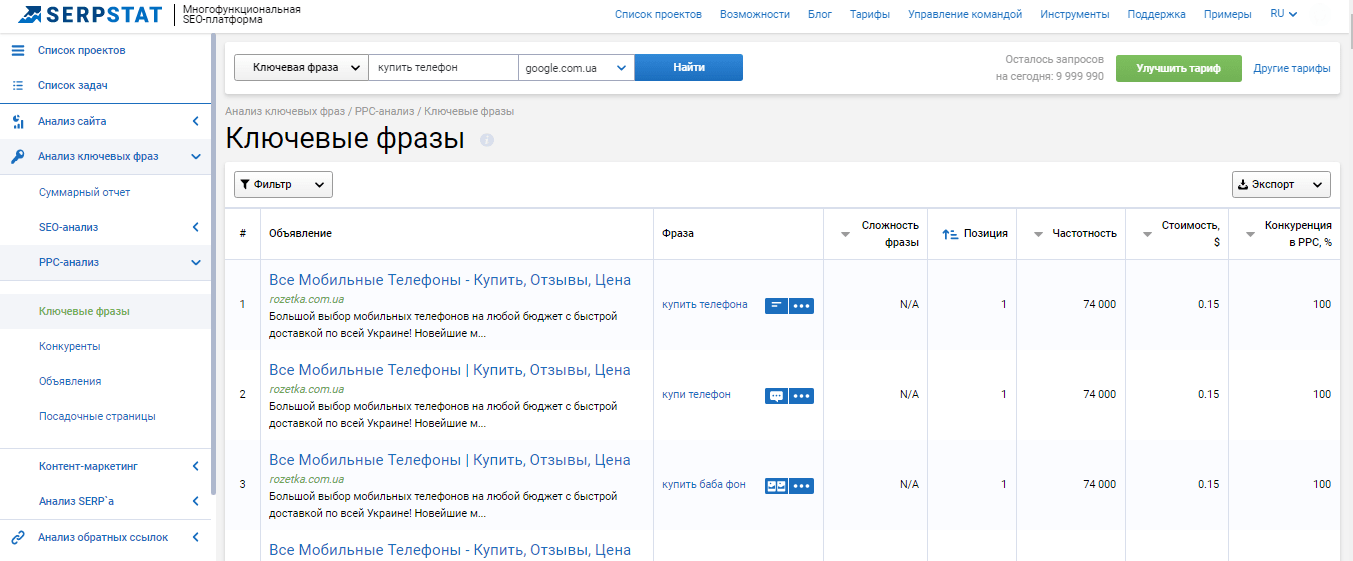Click the blue Найти button
1353x561 pixels.
(x=689, y=67)
